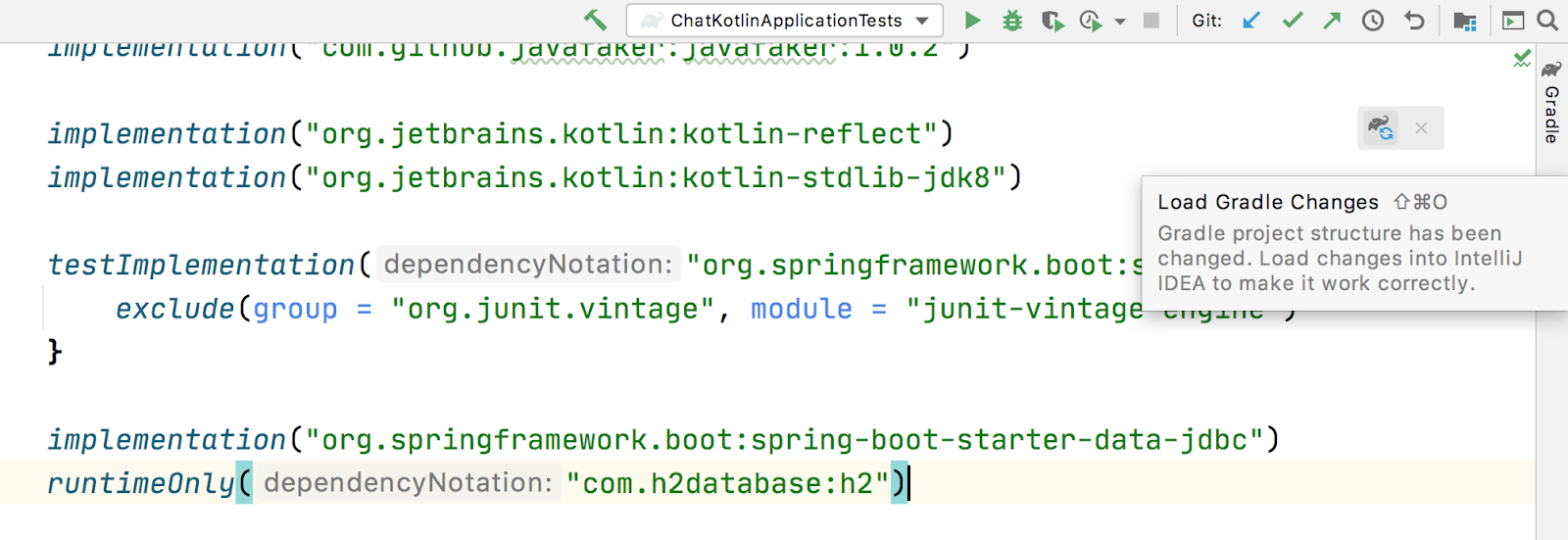The height and width of the screenshot is (540, 1568).
Task: Dismiss the floating Gradle reload notification
Action: (x=1421, y=128)
